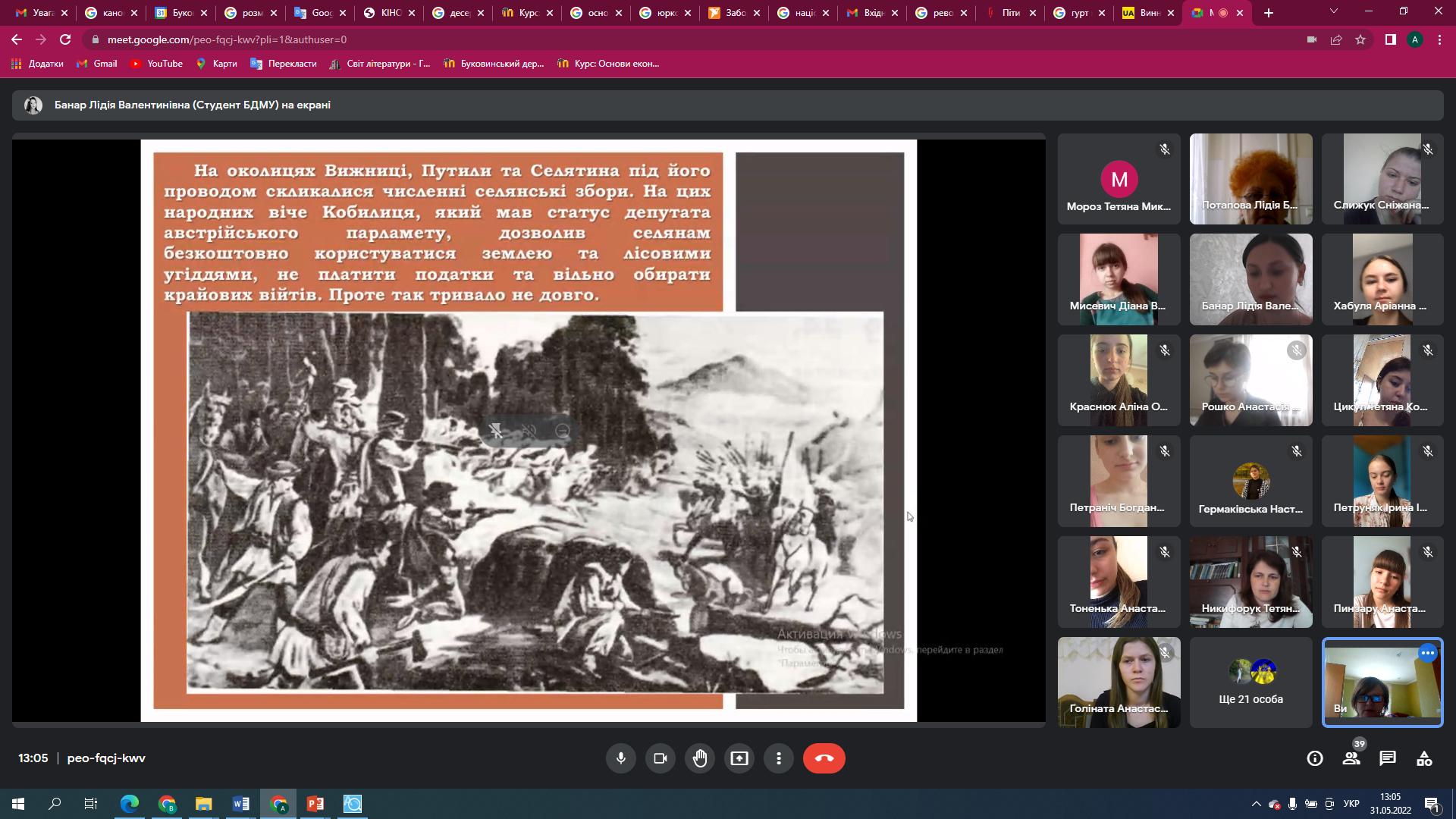The width and height of the screenshot is (1456, 819).
Task: Bookmark this page with the star icon
Action: pos(1360,39)
